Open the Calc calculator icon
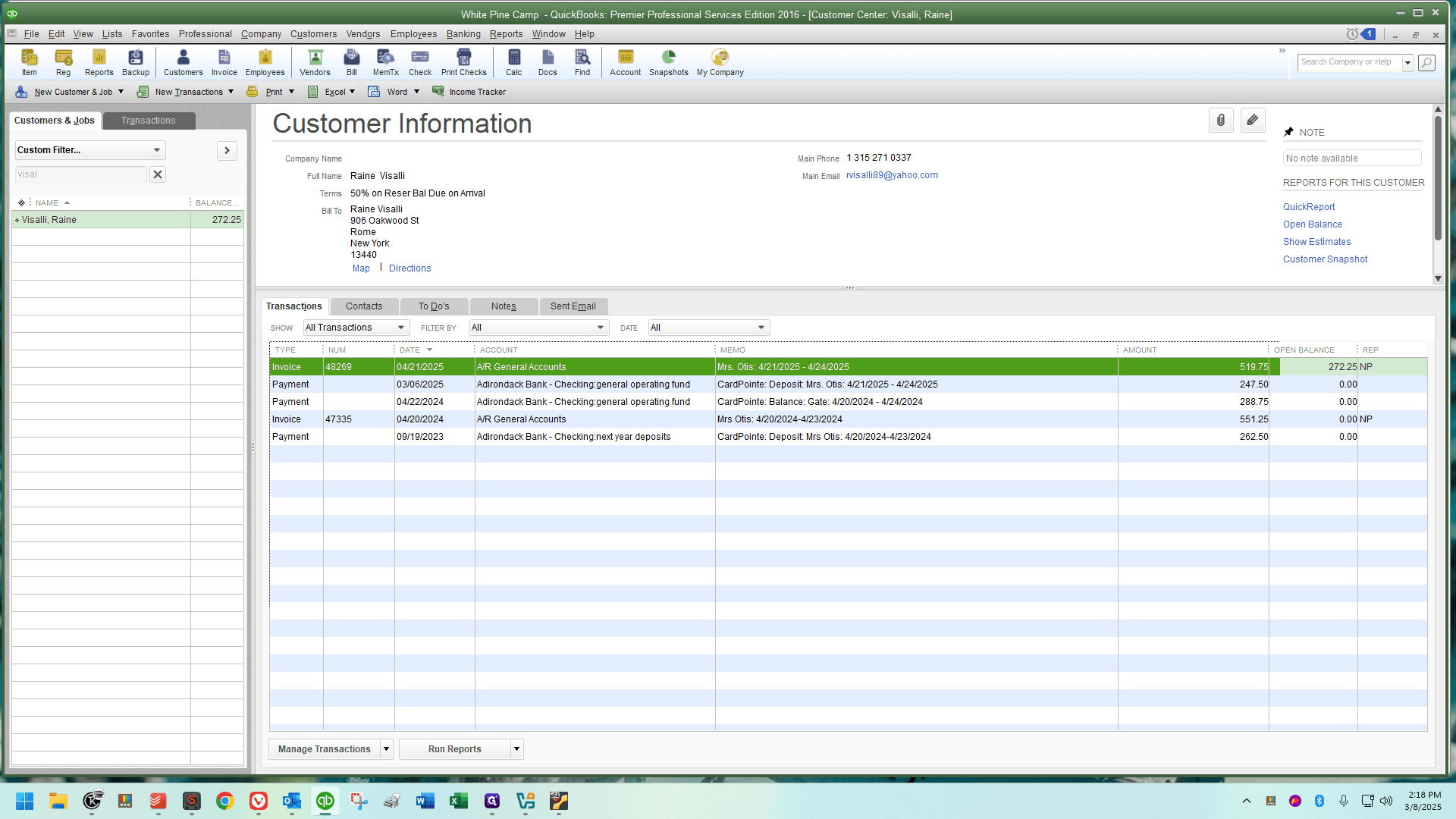 514,62
